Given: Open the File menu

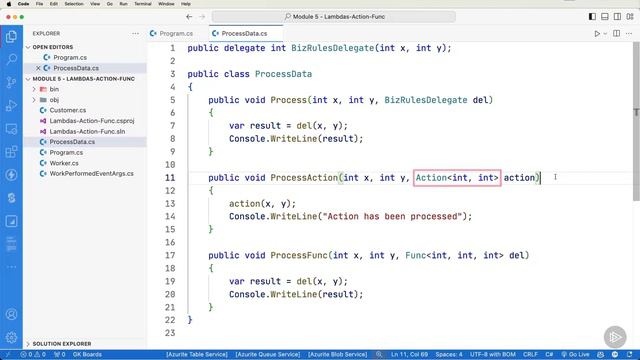Looking at the screenshot, I should [39, 4].
